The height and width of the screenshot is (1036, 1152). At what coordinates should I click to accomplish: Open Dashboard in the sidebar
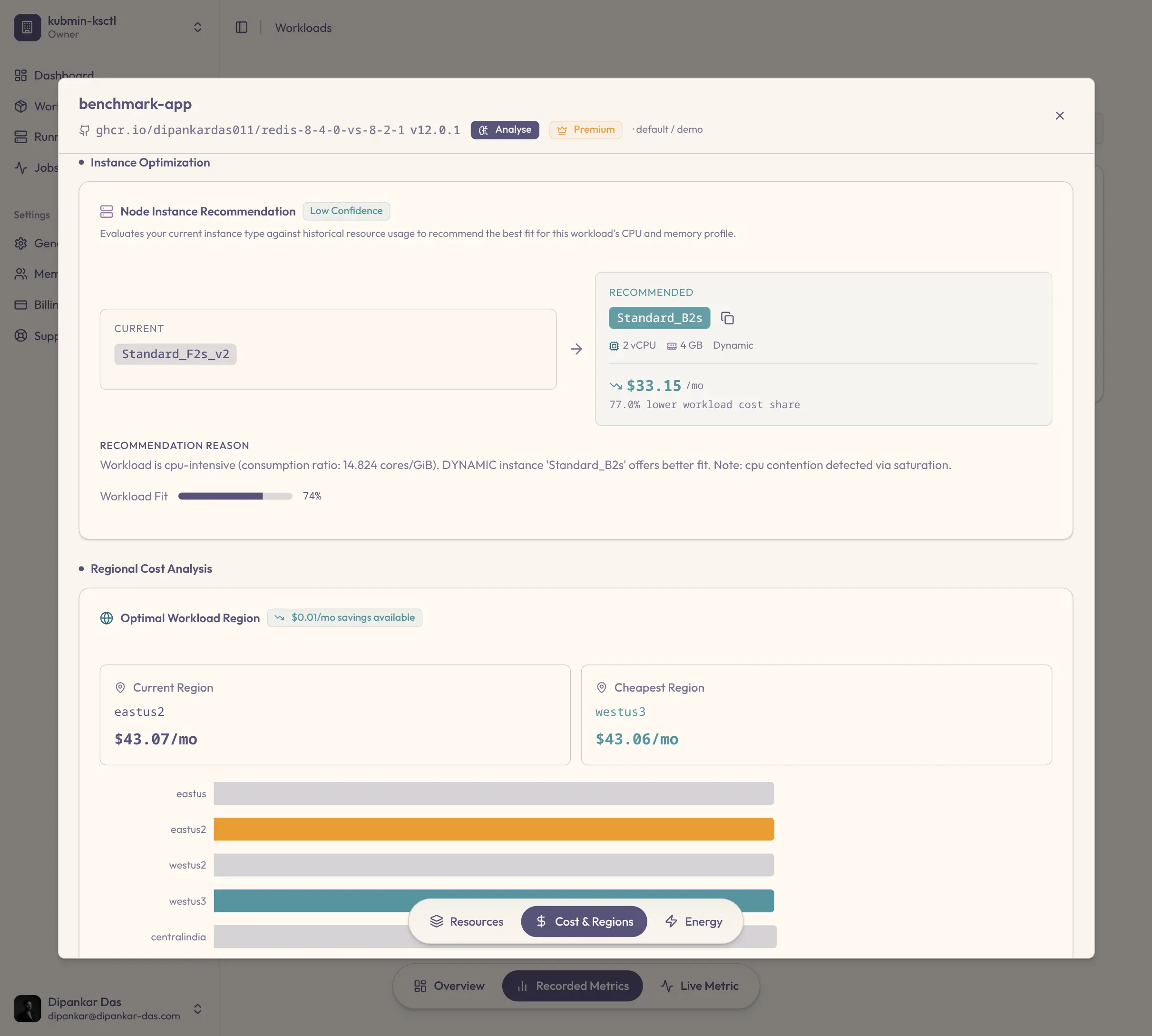[x=64, y=75]
